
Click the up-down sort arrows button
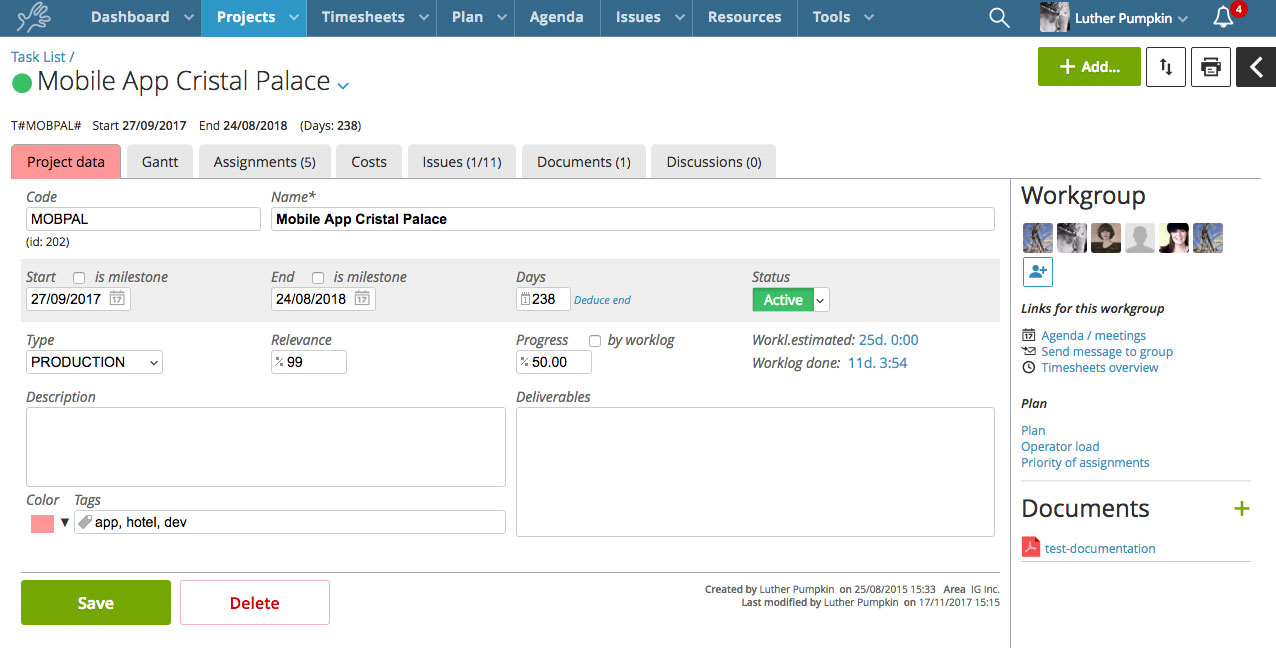pyautogui.click(x=1165, y=67)
